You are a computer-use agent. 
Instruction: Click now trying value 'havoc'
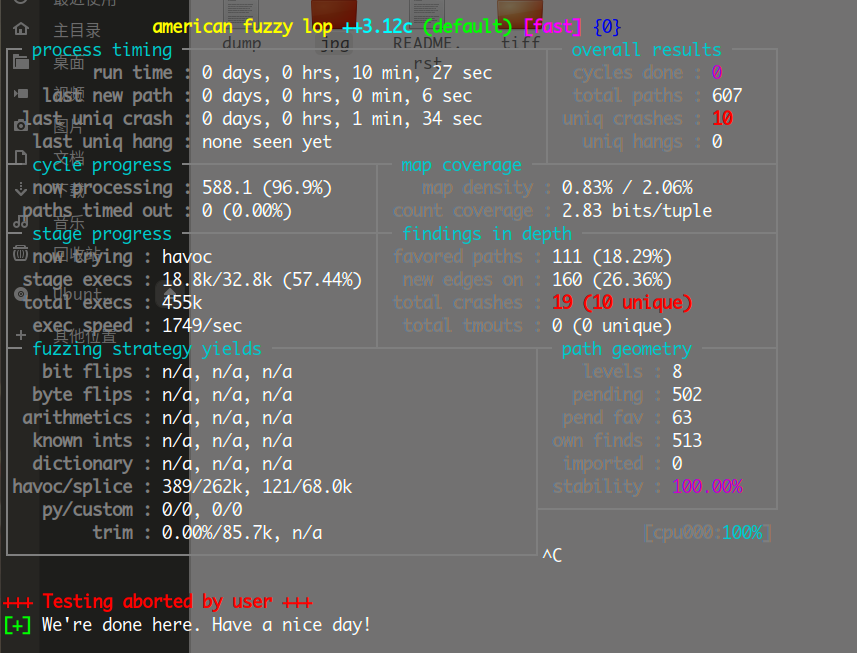(187, 257)
